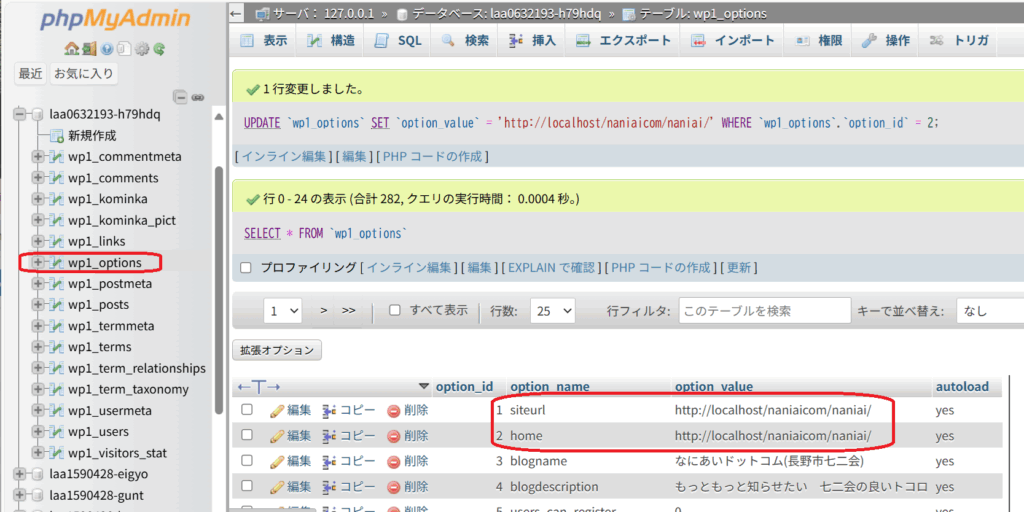Click the pencil 編集 icon in home row
The width and height of the screenshot is (1024, 512).
277,436
